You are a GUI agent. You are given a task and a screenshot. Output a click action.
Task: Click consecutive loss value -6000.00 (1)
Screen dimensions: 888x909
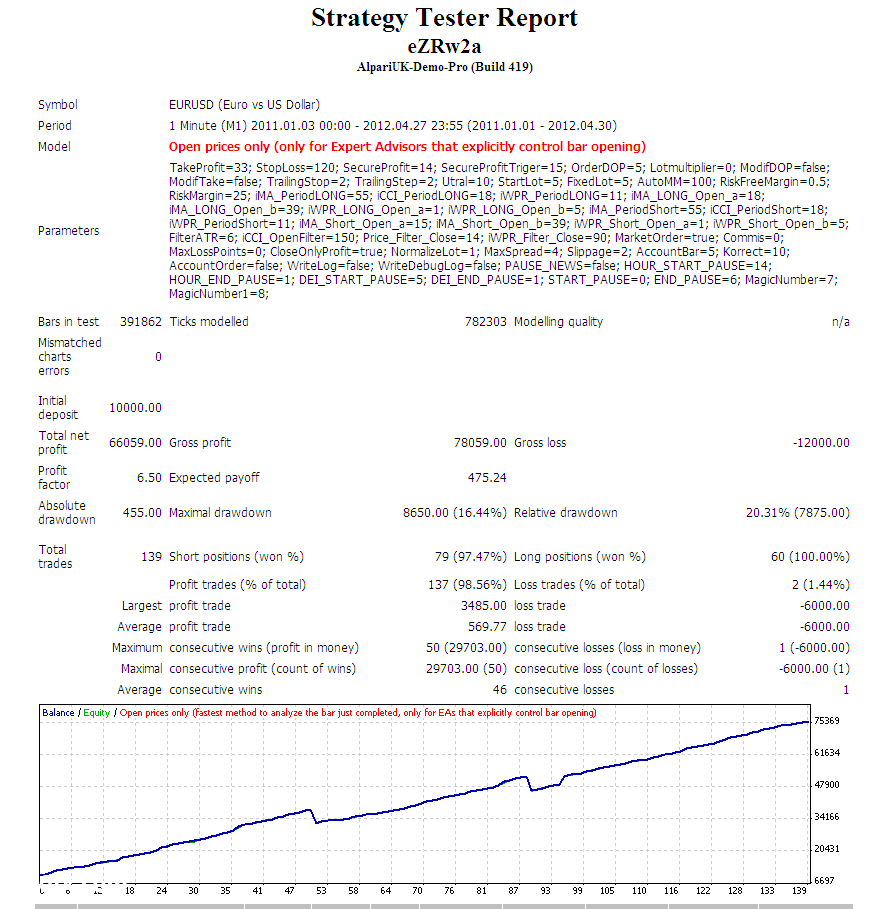coord(814,669)
